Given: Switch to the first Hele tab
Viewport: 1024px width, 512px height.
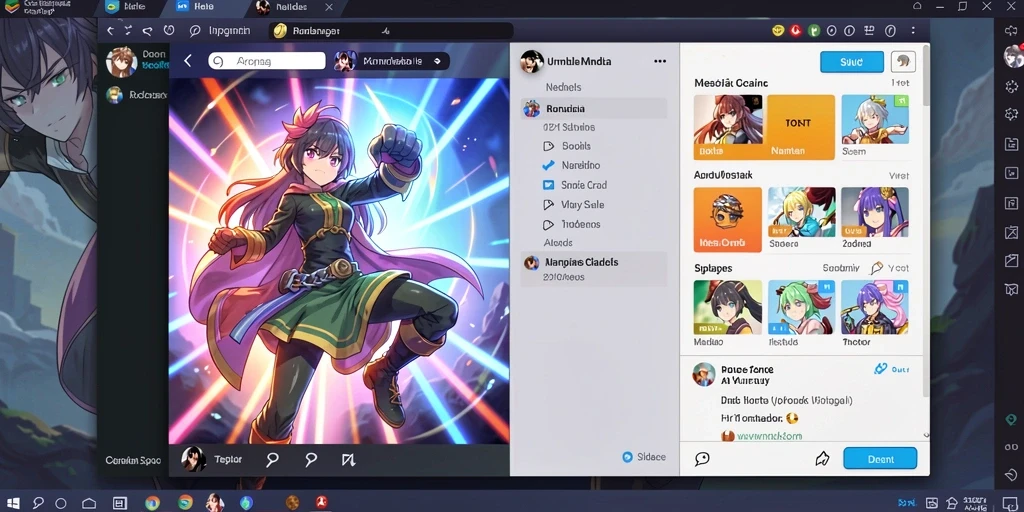Looking at the screenshot, I should point(125,7).
